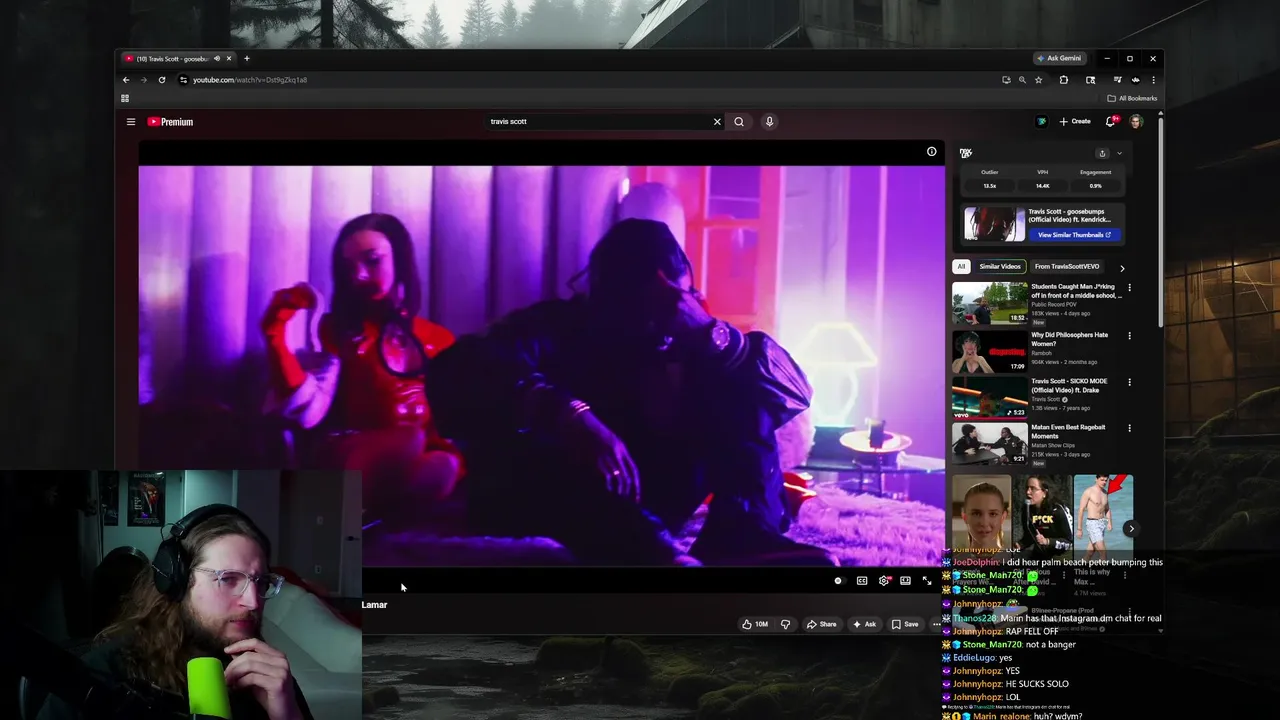Switch to theater mode
The width and height of the screenshot is (1280, 720).
(905, 581)
